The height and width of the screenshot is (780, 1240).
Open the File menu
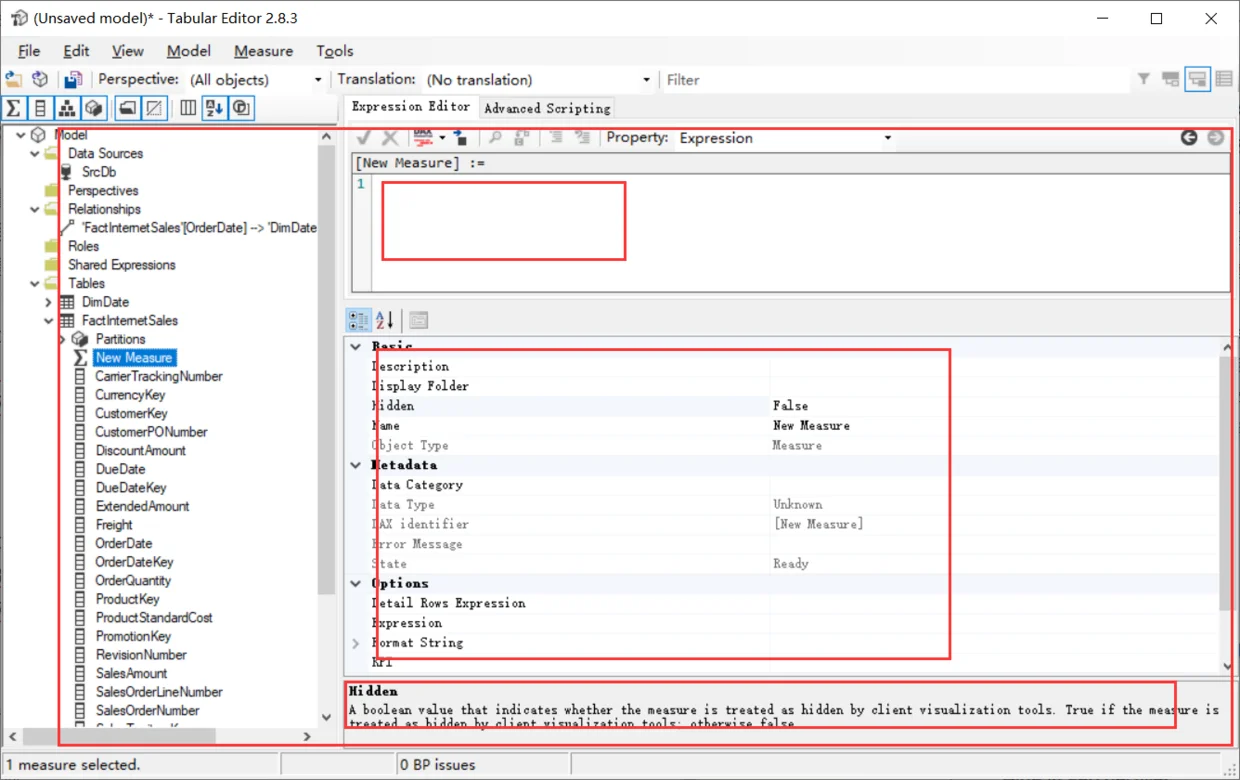click(29, 51)
